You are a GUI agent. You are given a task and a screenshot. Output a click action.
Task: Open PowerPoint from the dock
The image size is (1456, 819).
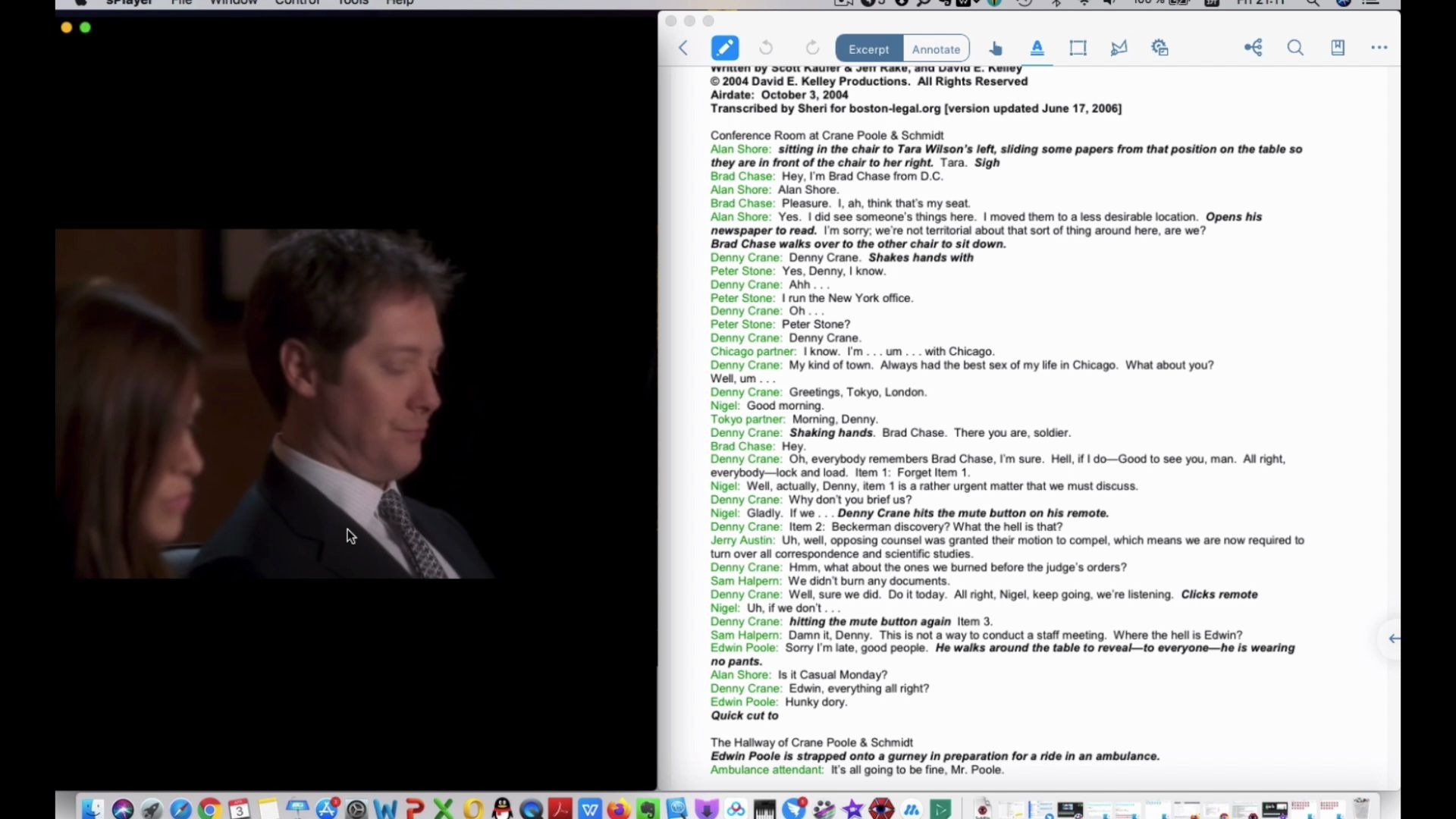coord(415,809)
